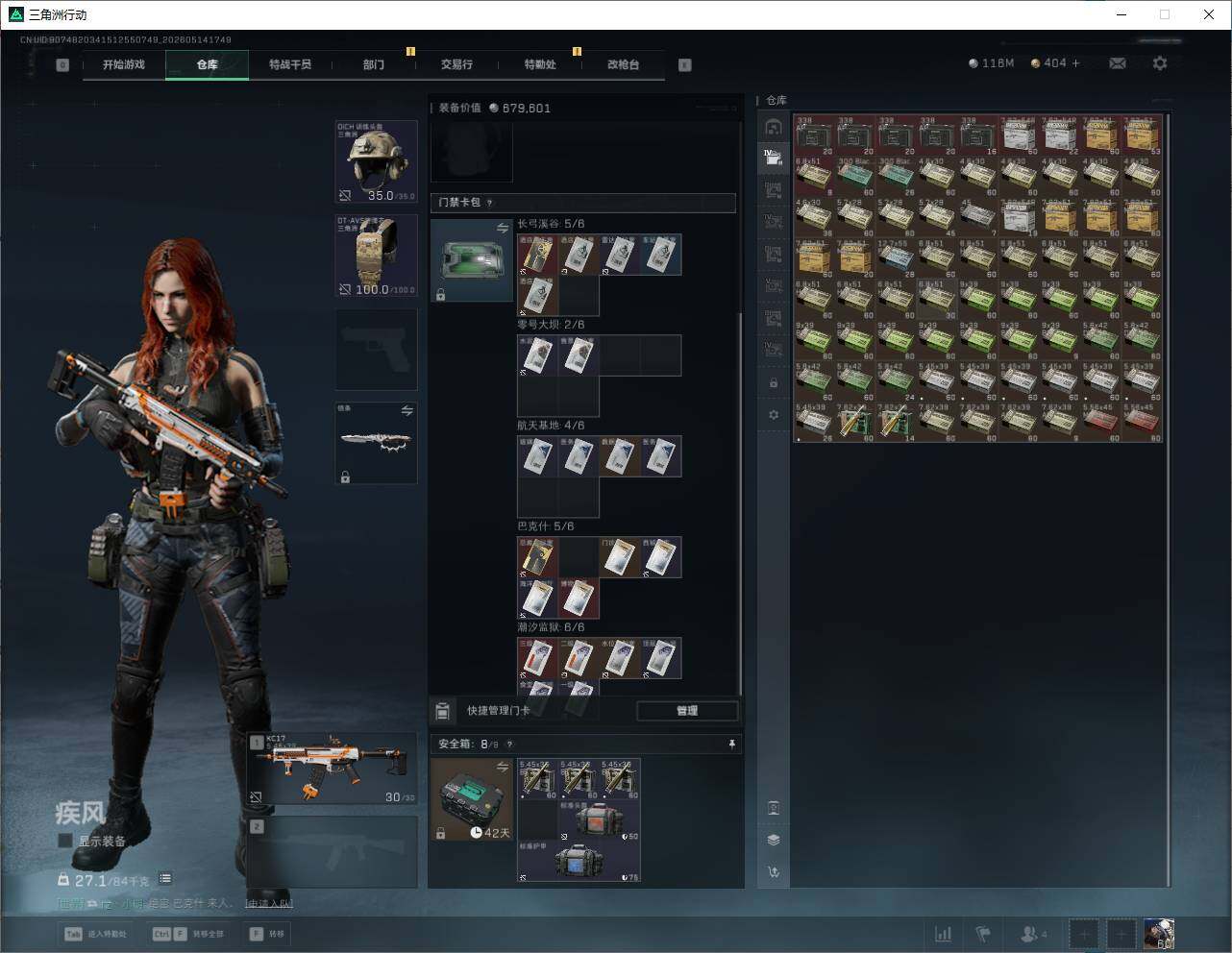1232x953 pixels.
Task: Click the keycard pack panel scrollbar
Action: coord(740,502)
